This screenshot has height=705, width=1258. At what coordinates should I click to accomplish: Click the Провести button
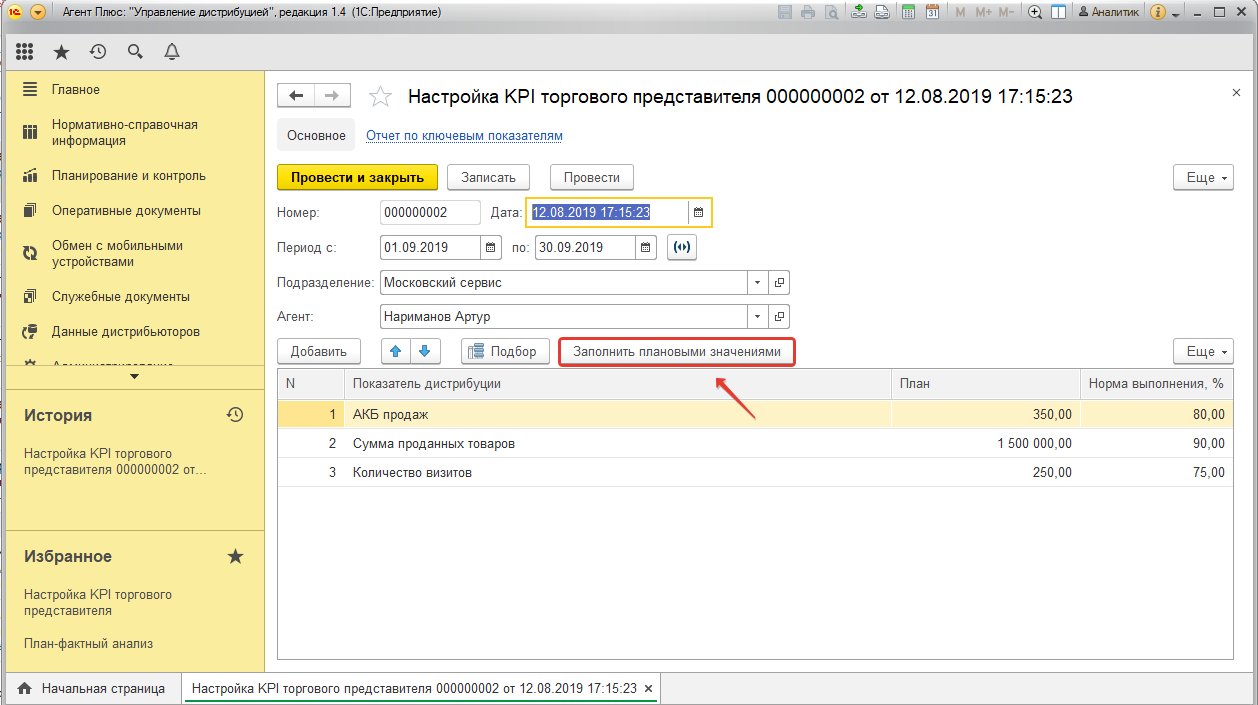(x=592, y=177)
